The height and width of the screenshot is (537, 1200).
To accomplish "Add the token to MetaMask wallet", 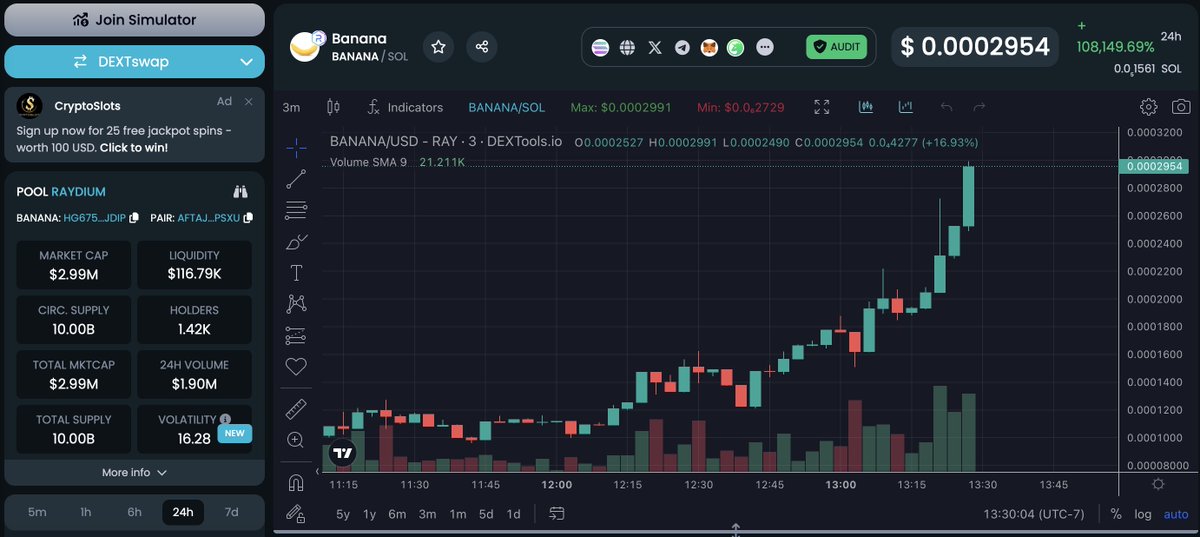I will (x=709, y=47).
